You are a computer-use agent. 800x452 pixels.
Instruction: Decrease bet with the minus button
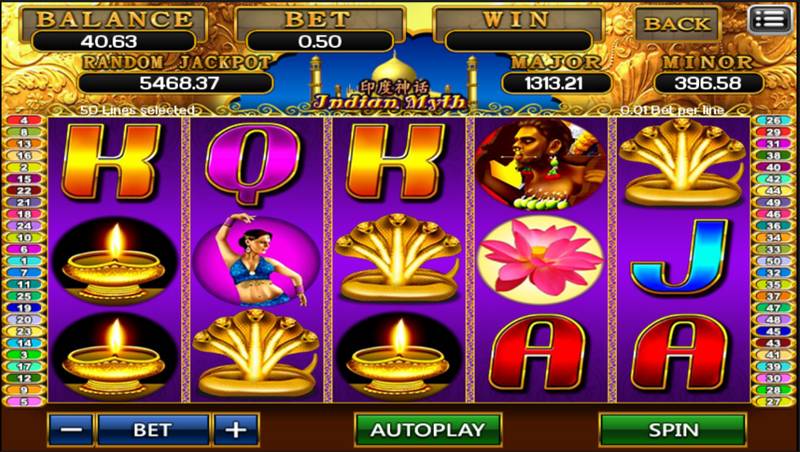[70, 430]
